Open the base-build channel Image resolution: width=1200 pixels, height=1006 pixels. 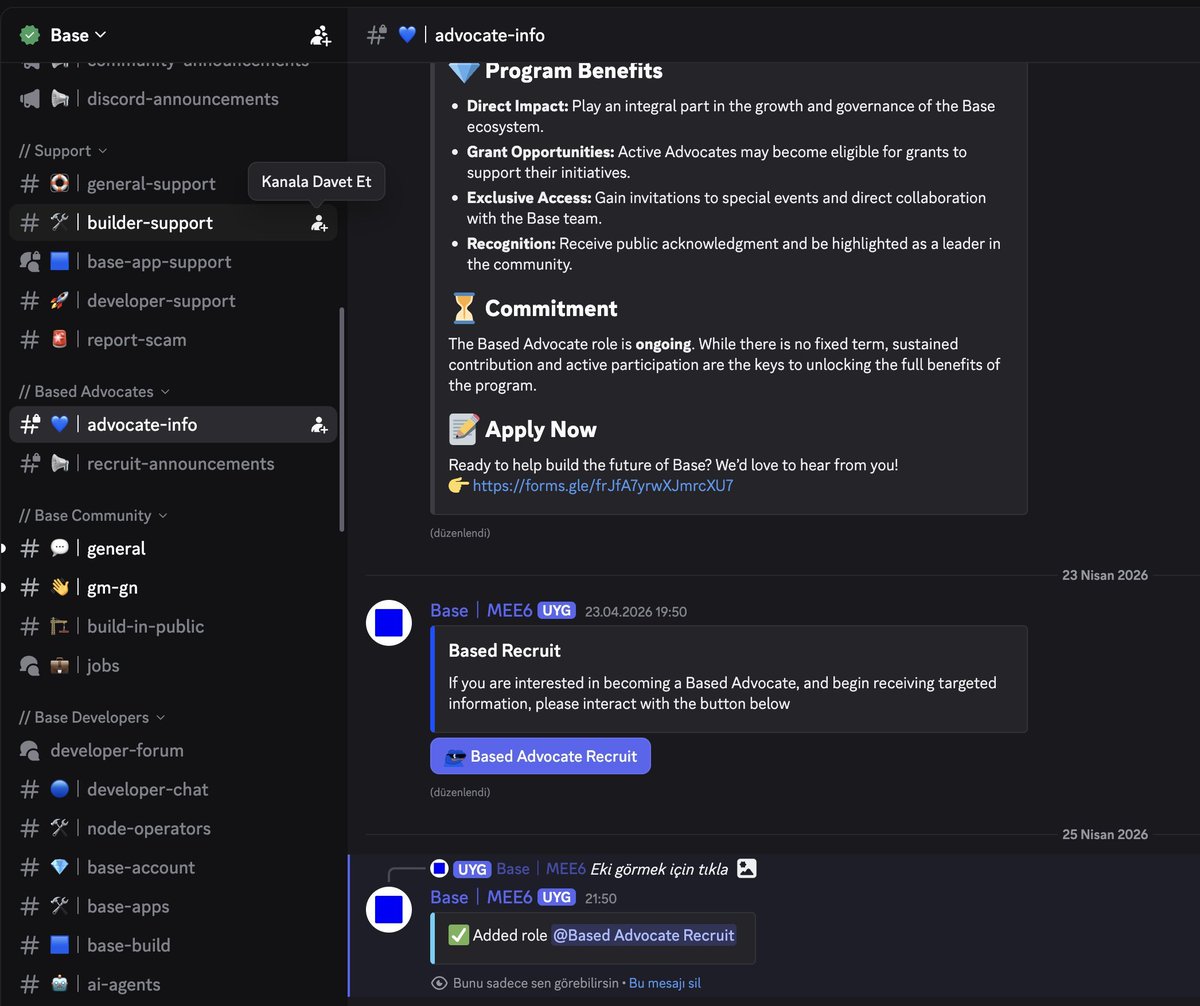coord(173,946)
